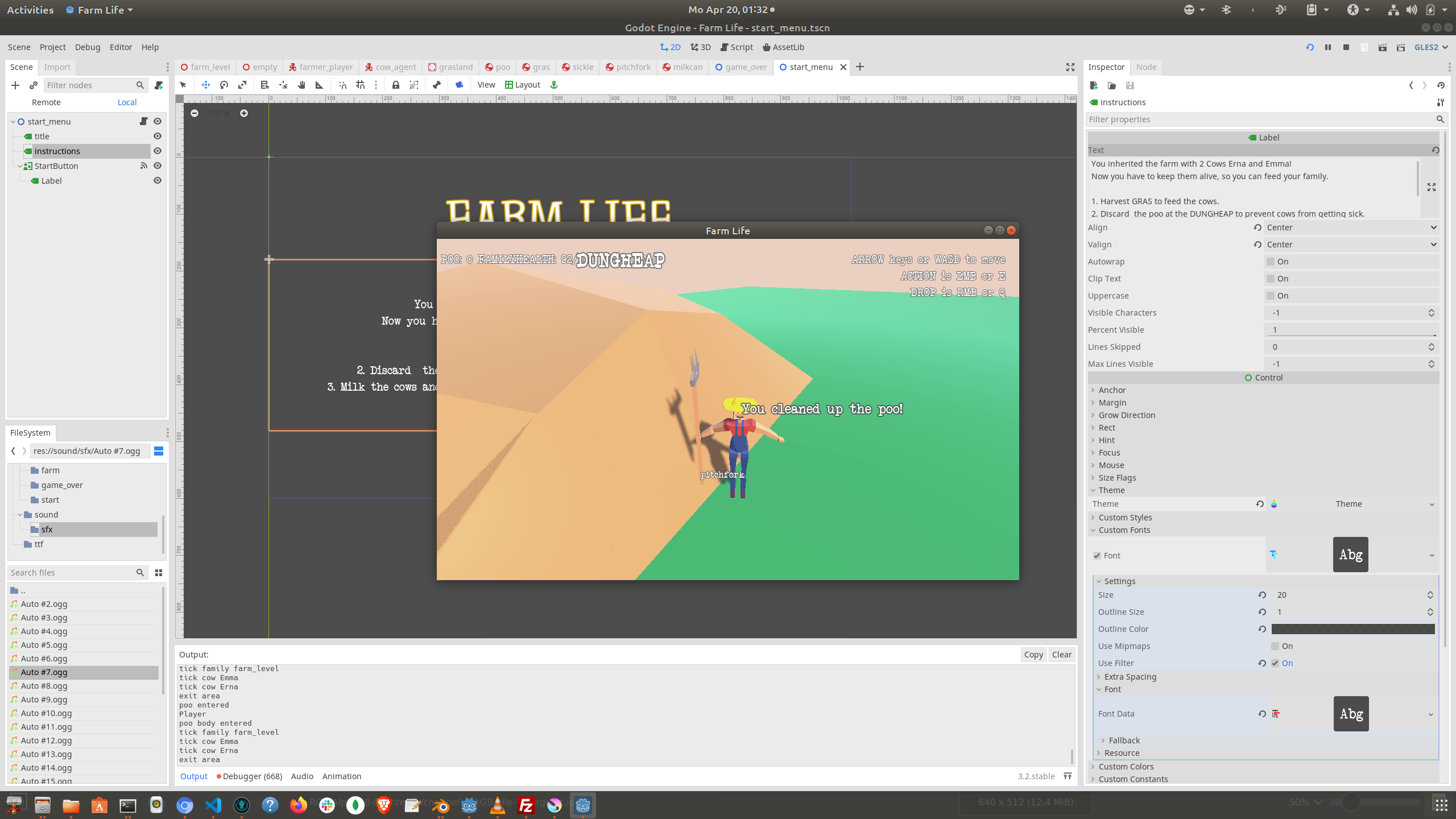Screen dimensions: 1456x819
Task: Select the Node tab in Inspector
Action: (x=1146, y=67)
